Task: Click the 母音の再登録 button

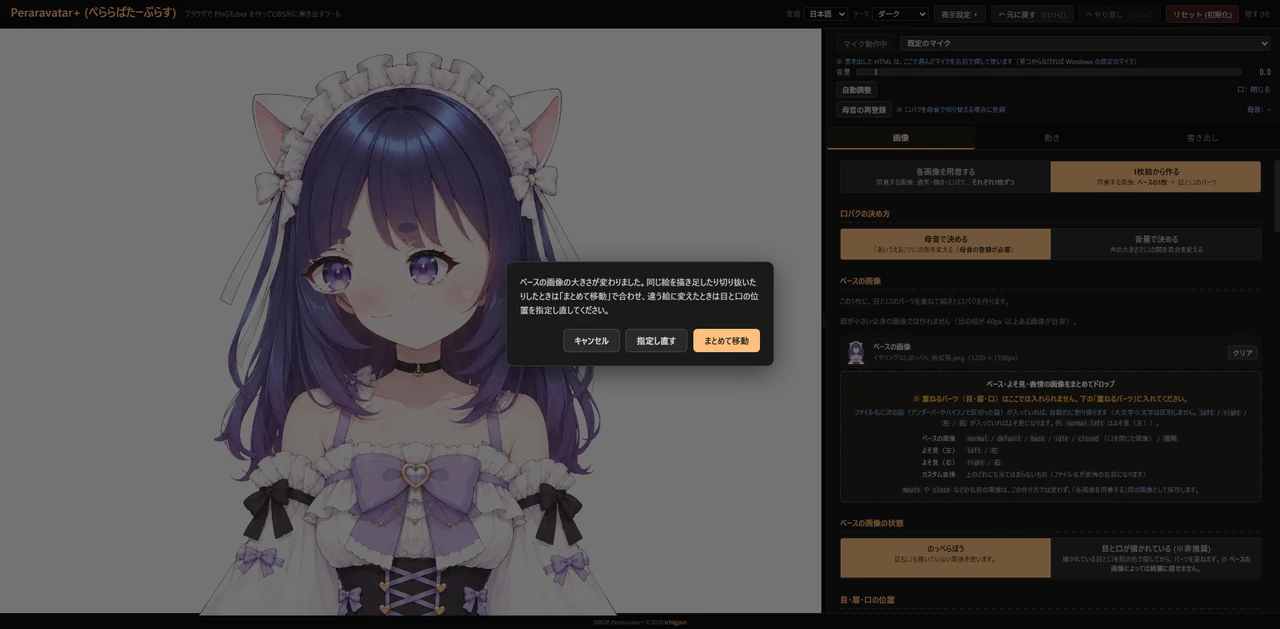Action: [864, 110]
